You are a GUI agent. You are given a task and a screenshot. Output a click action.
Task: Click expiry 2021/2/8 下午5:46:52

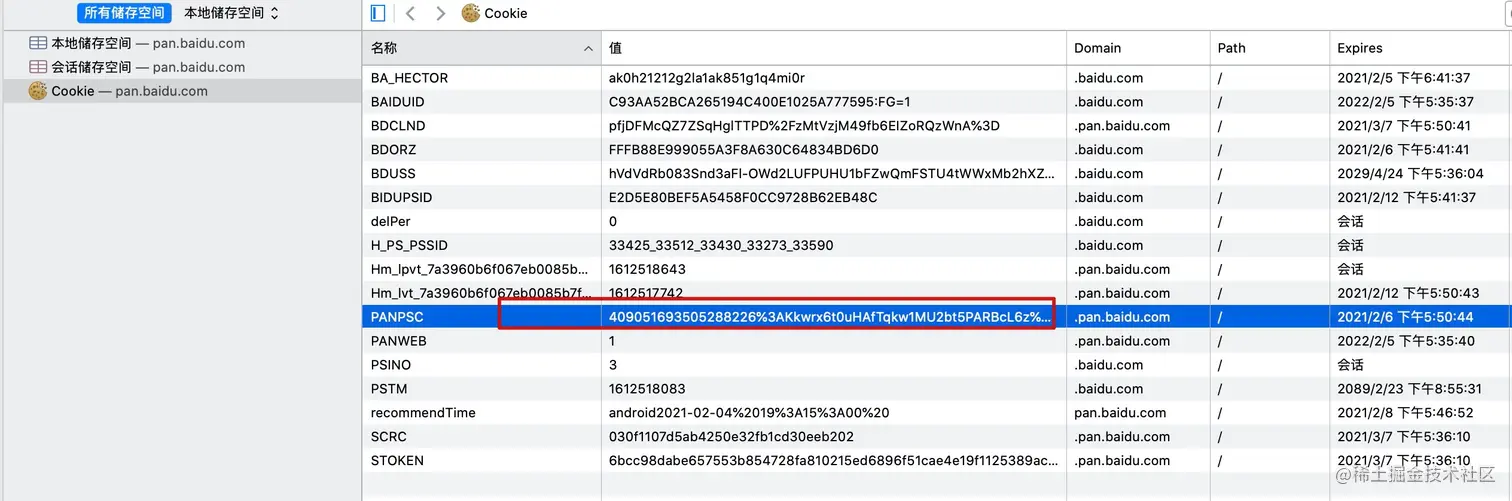tap(1405, 413)
